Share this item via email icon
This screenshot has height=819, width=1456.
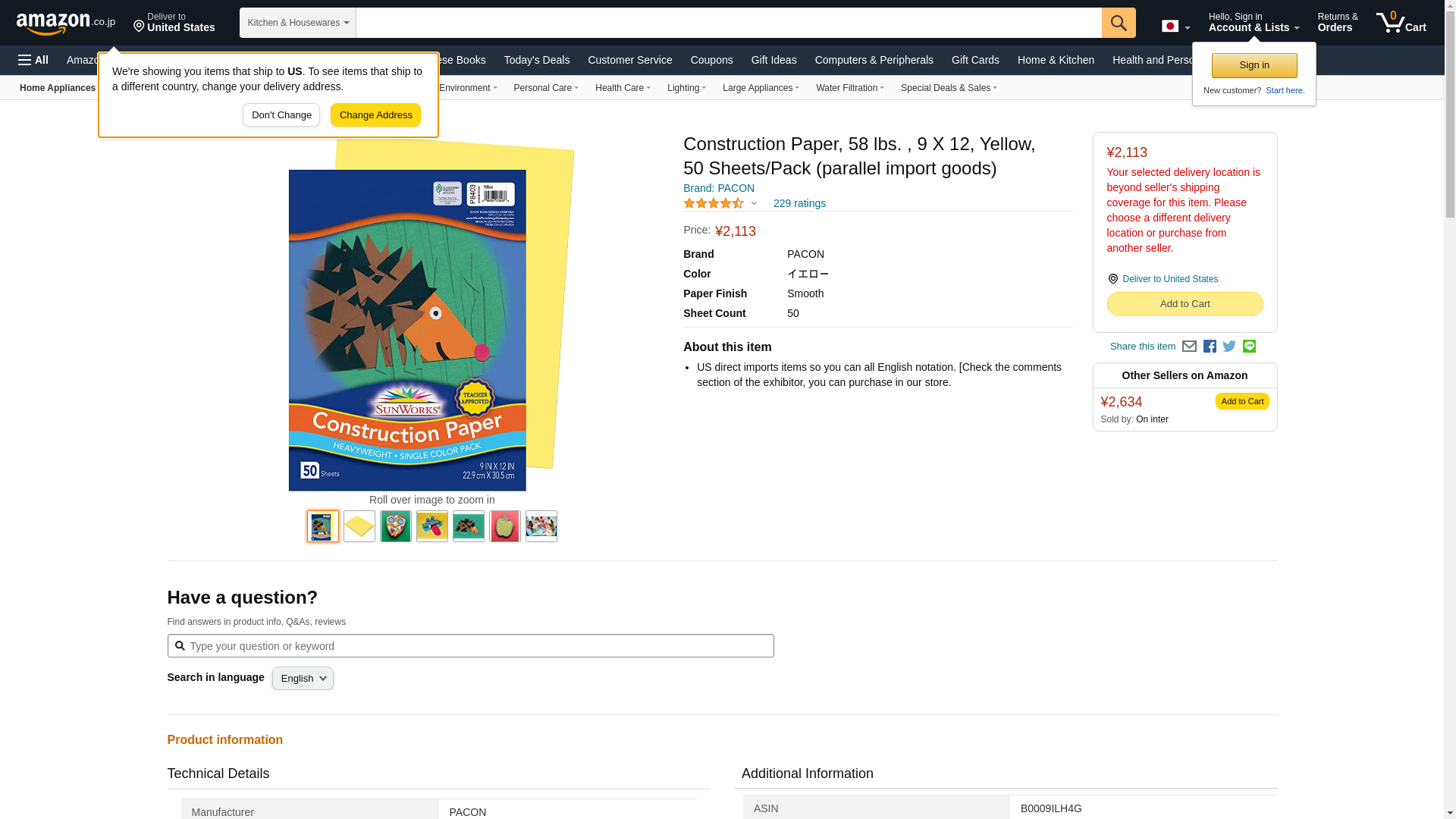(x=1189, y=347)
